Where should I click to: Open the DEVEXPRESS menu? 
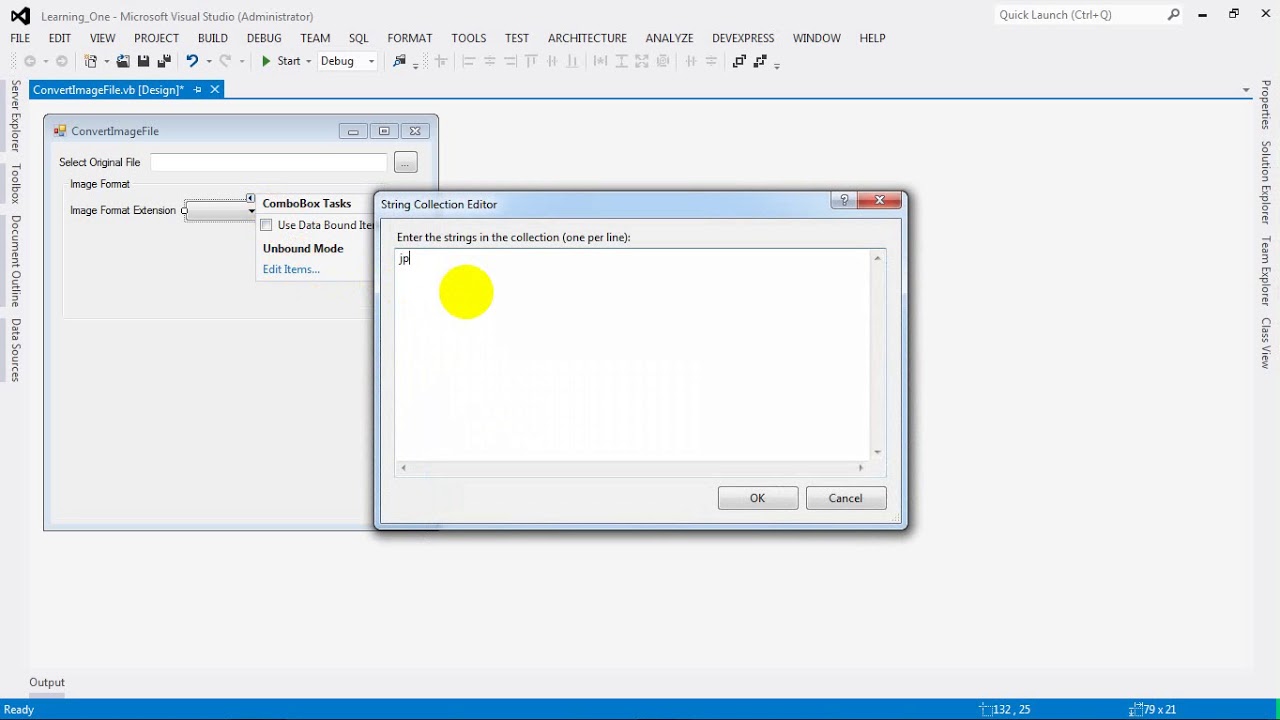(743, 38)
